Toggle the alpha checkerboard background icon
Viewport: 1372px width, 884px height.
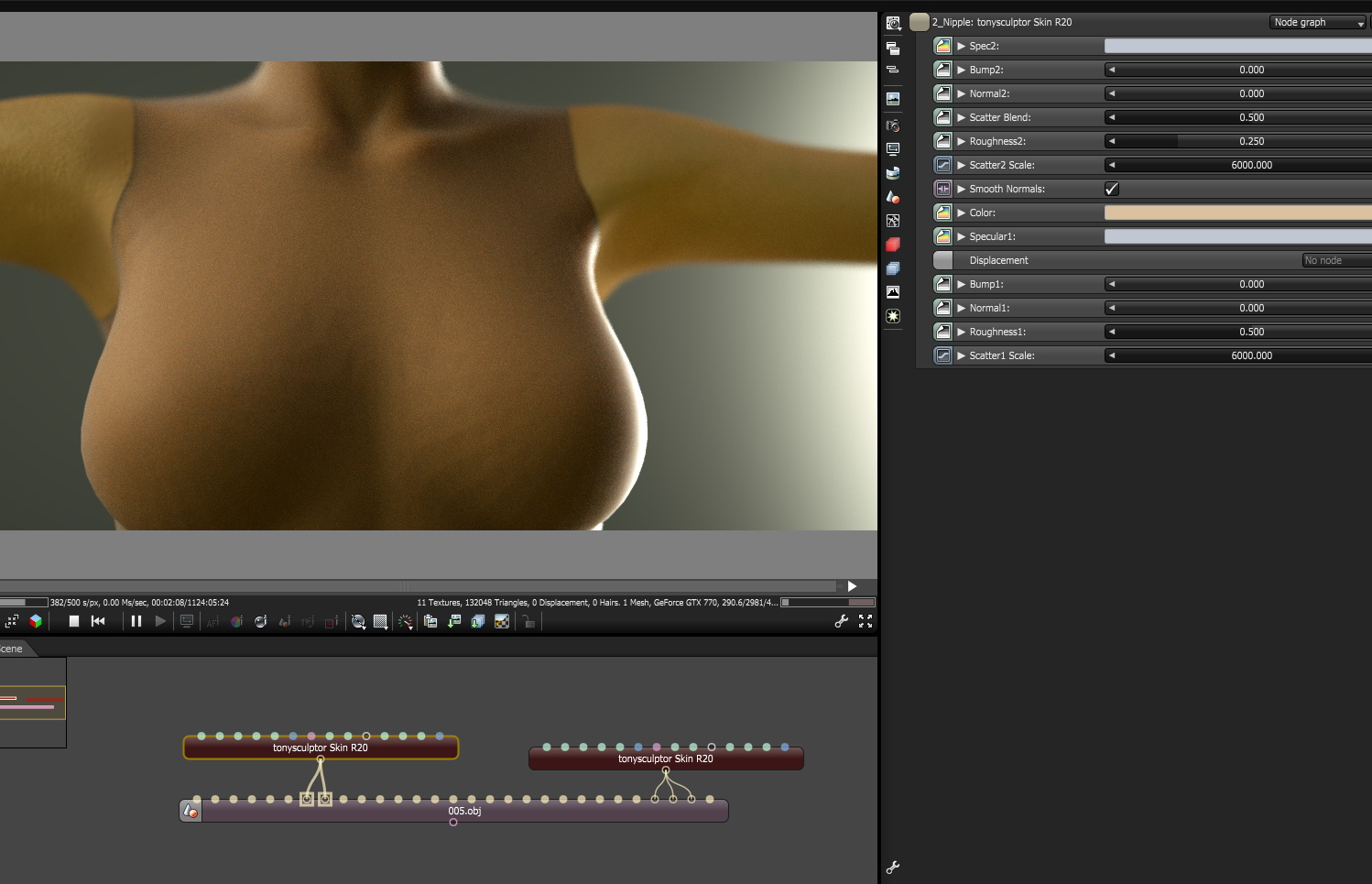point(502,622)
